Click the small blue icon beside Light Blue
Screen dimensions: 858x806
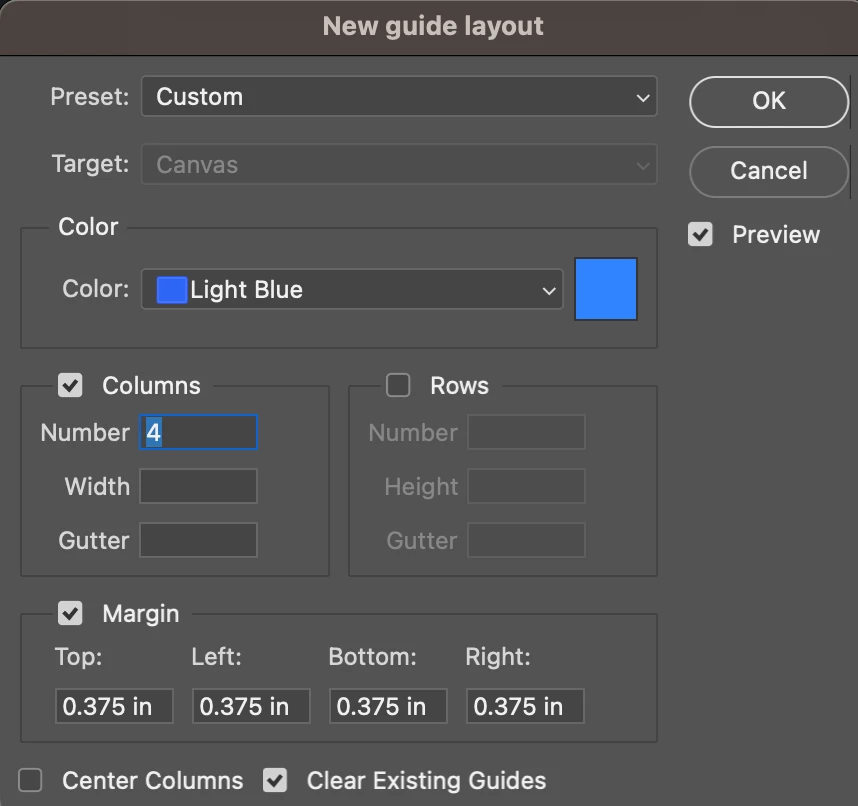172,290
